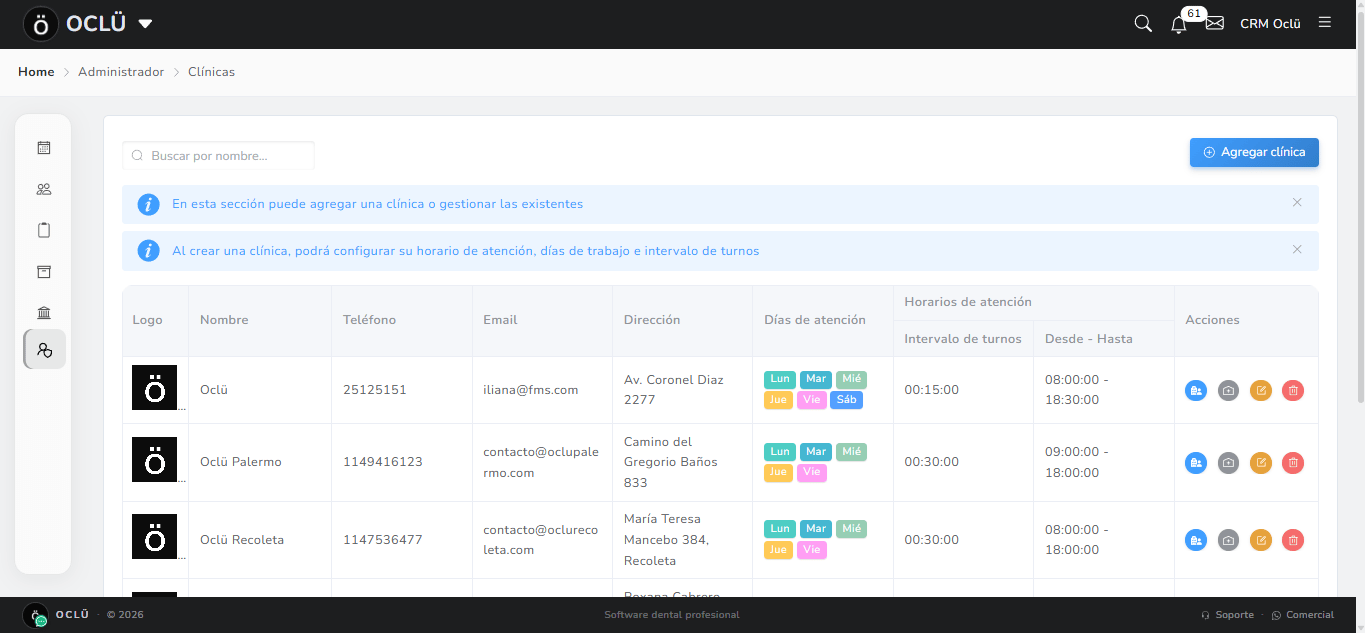Click the gray medical kit icon for Oclü Recoleta
The image size is (1365, 633).
(x=1228, y=540)
